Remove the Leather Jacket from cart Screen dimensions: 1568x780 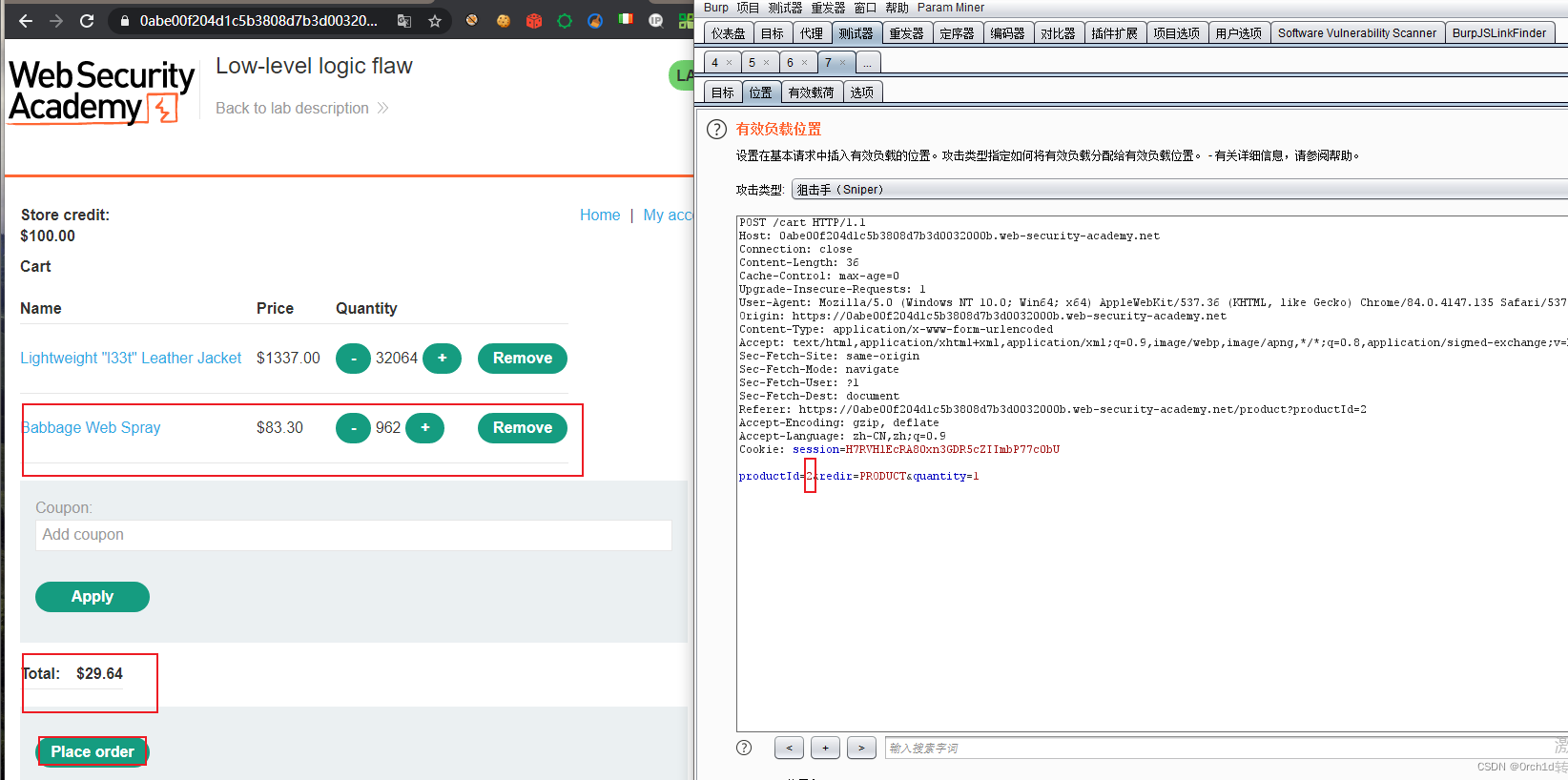(x=523, y=359)
